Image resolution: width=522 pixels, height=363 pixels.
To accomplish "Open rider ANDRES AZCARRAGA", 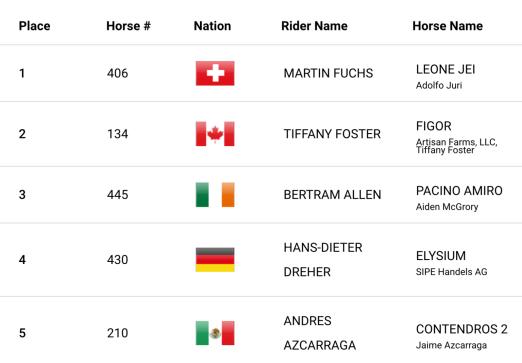I will [320, 333].
